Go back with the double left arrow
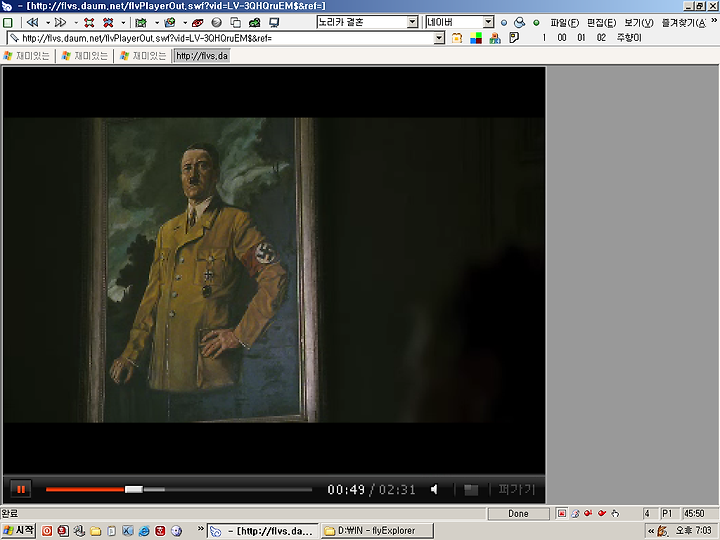 32,22
